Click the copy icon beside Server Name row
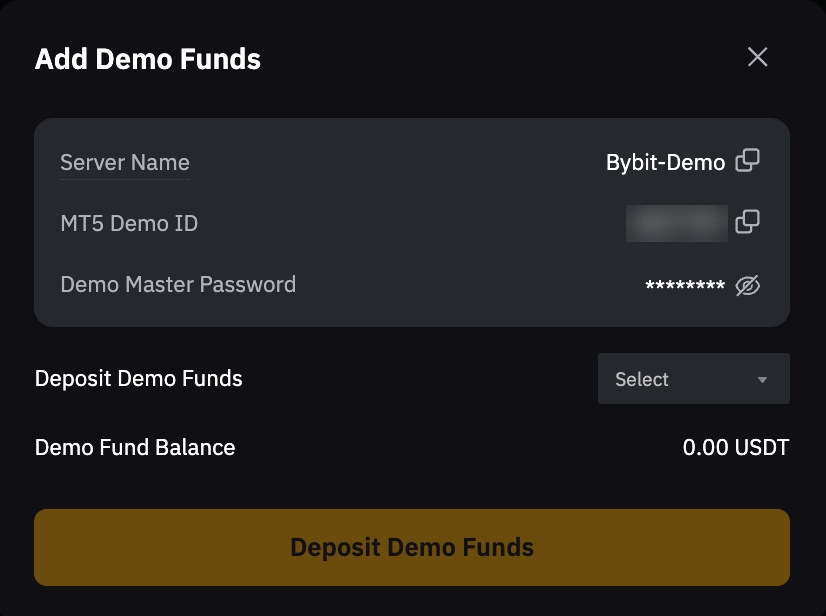The width and height of the screenshot is (826, 616). tap(746, 161)
